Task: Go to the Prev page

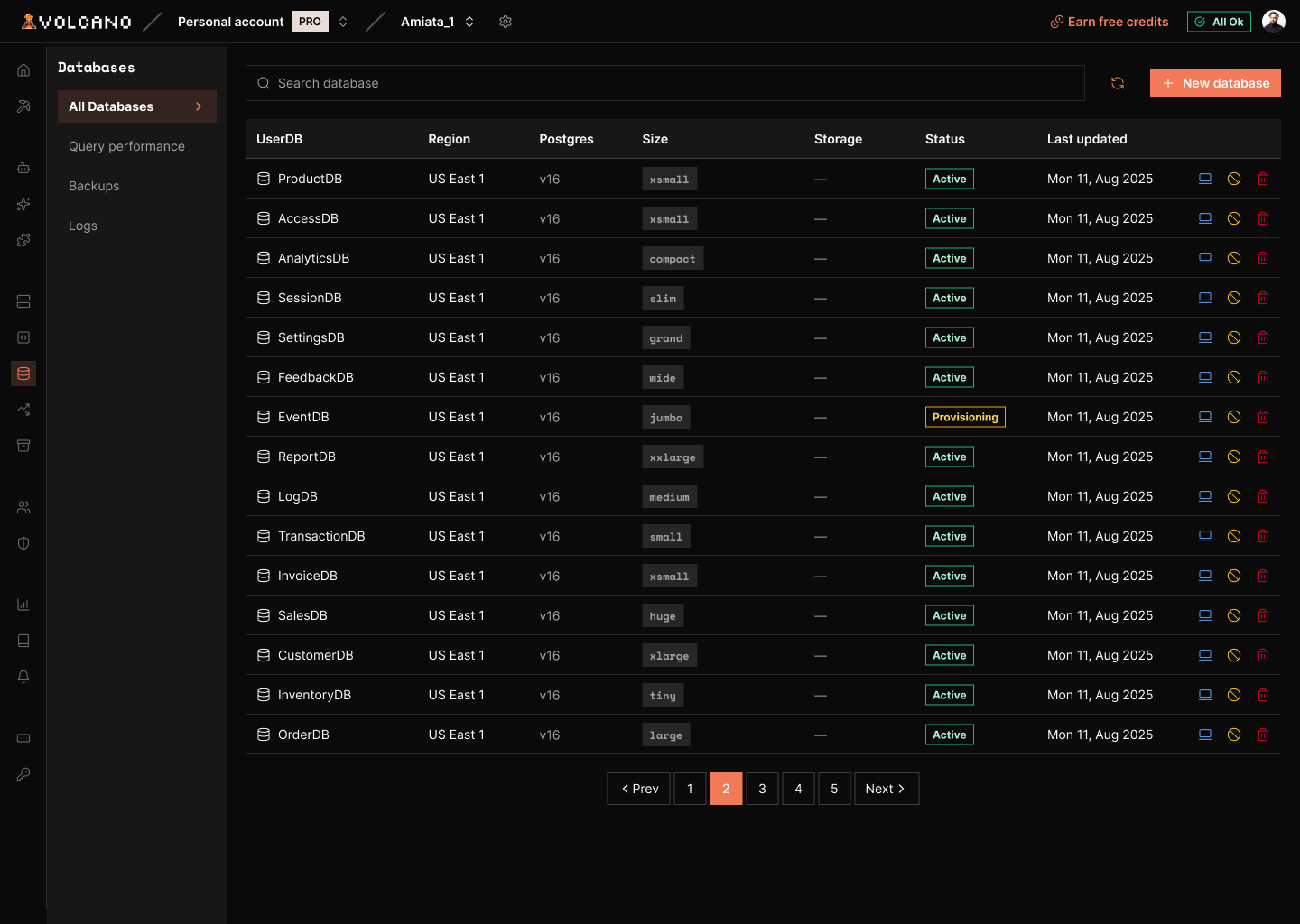Action: [x=639, y=789]
